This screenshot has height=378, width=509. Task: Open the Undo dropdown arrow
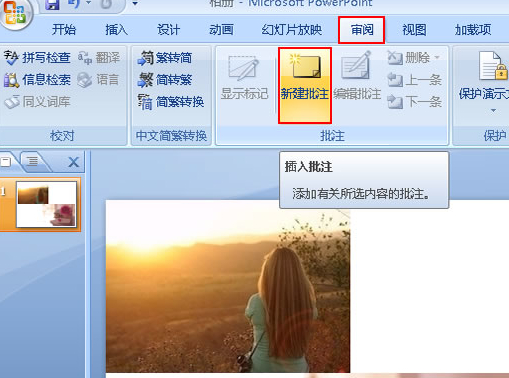tap(89, 3)
